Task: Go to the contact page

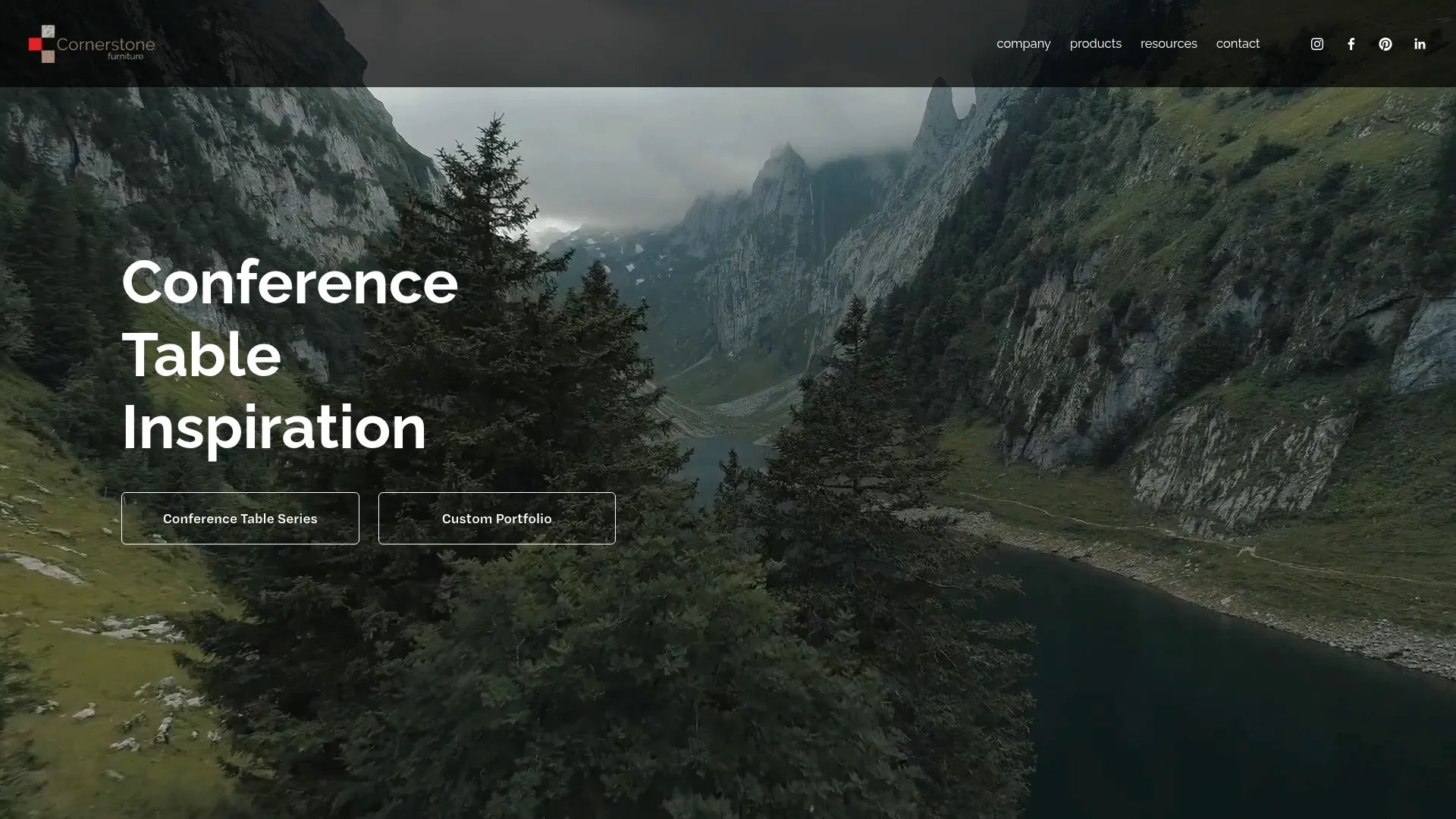Action: click(1238, 44)
